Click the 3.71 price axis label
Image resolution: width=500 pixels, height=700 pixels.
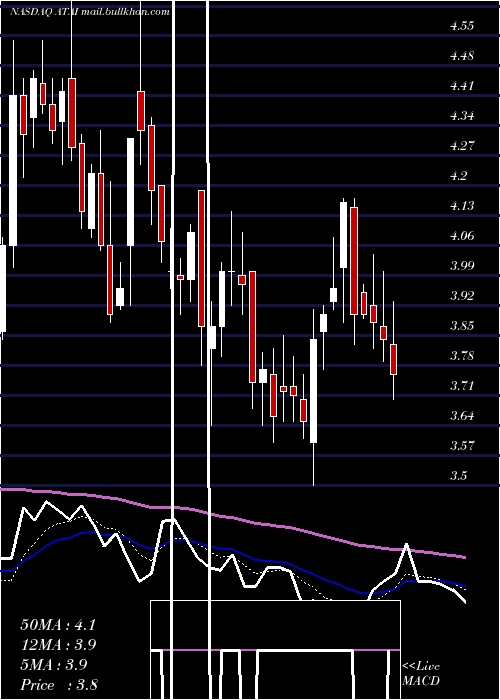(462, 385)
